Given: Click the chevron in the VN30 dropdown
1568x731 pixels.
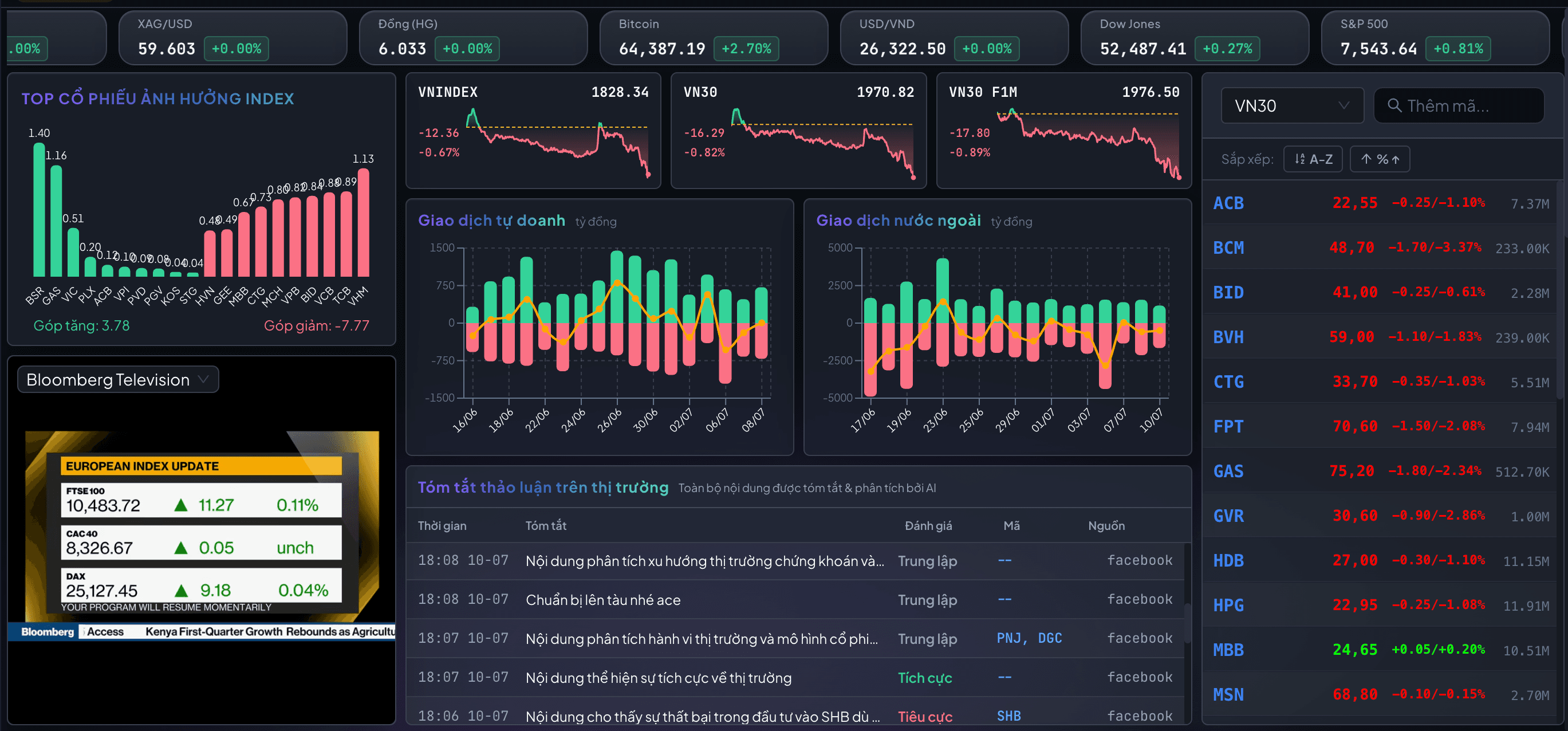Looking at the screenshot, I should coord(1344,106).
